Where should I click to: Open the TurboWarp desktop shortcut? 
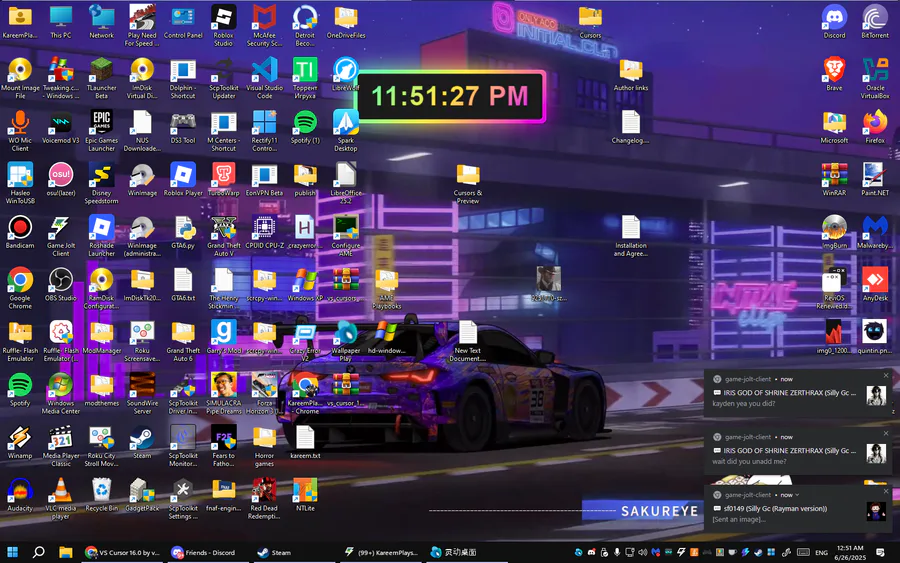(x=223, y=180)
